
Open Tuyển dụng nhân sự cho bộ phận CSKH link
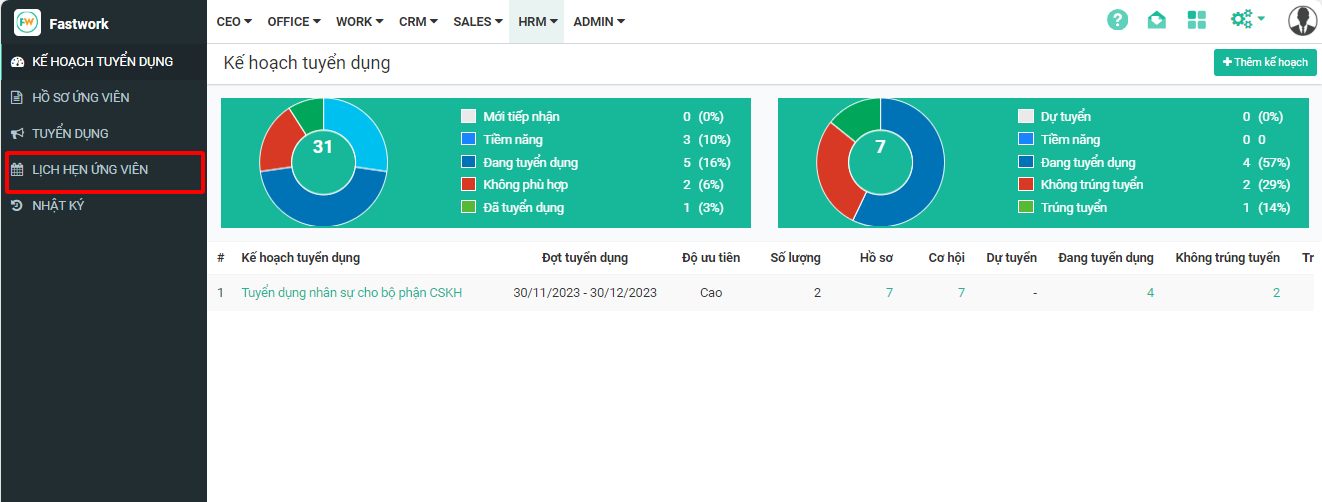[x=352, y=293]
